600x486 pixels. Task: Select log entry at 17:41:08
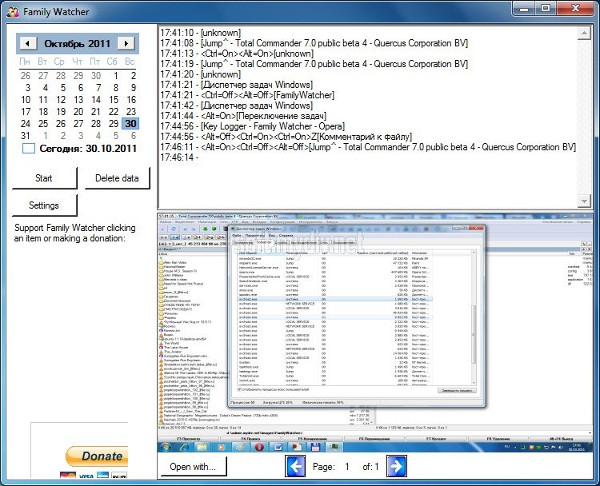tap(314, 43)
